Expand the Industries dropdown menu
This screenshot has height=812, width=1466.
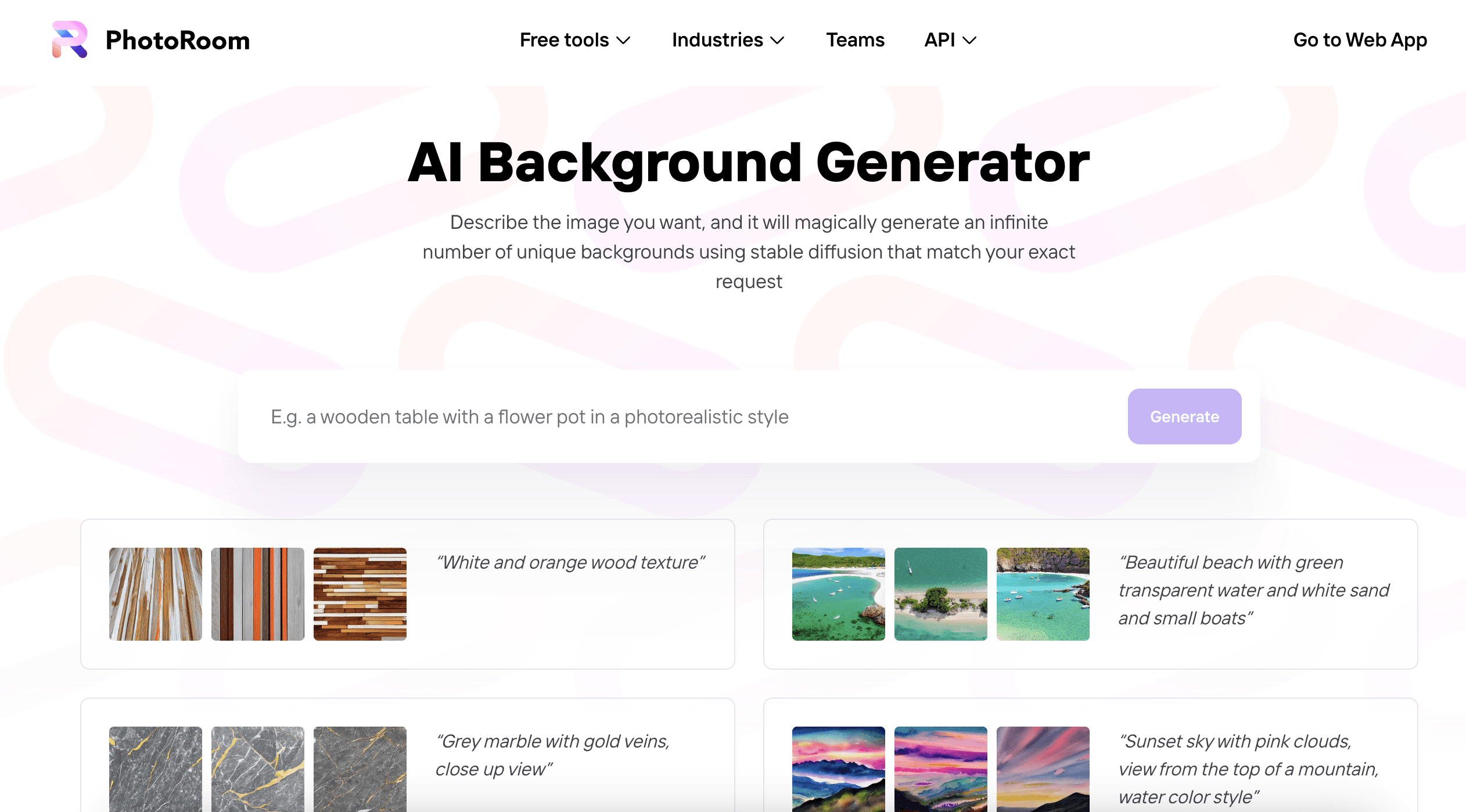[x=727, y=40]
